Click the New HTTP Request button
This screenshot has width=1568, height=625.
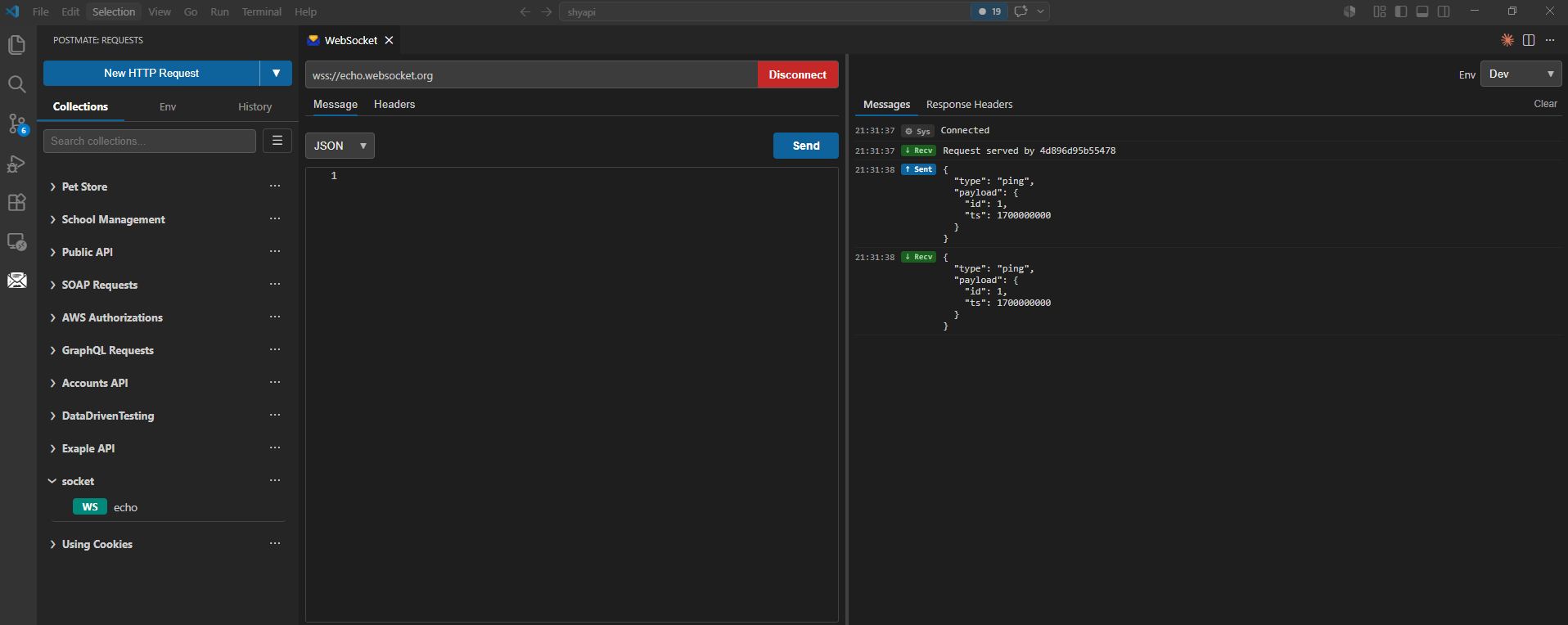point(151,73)
